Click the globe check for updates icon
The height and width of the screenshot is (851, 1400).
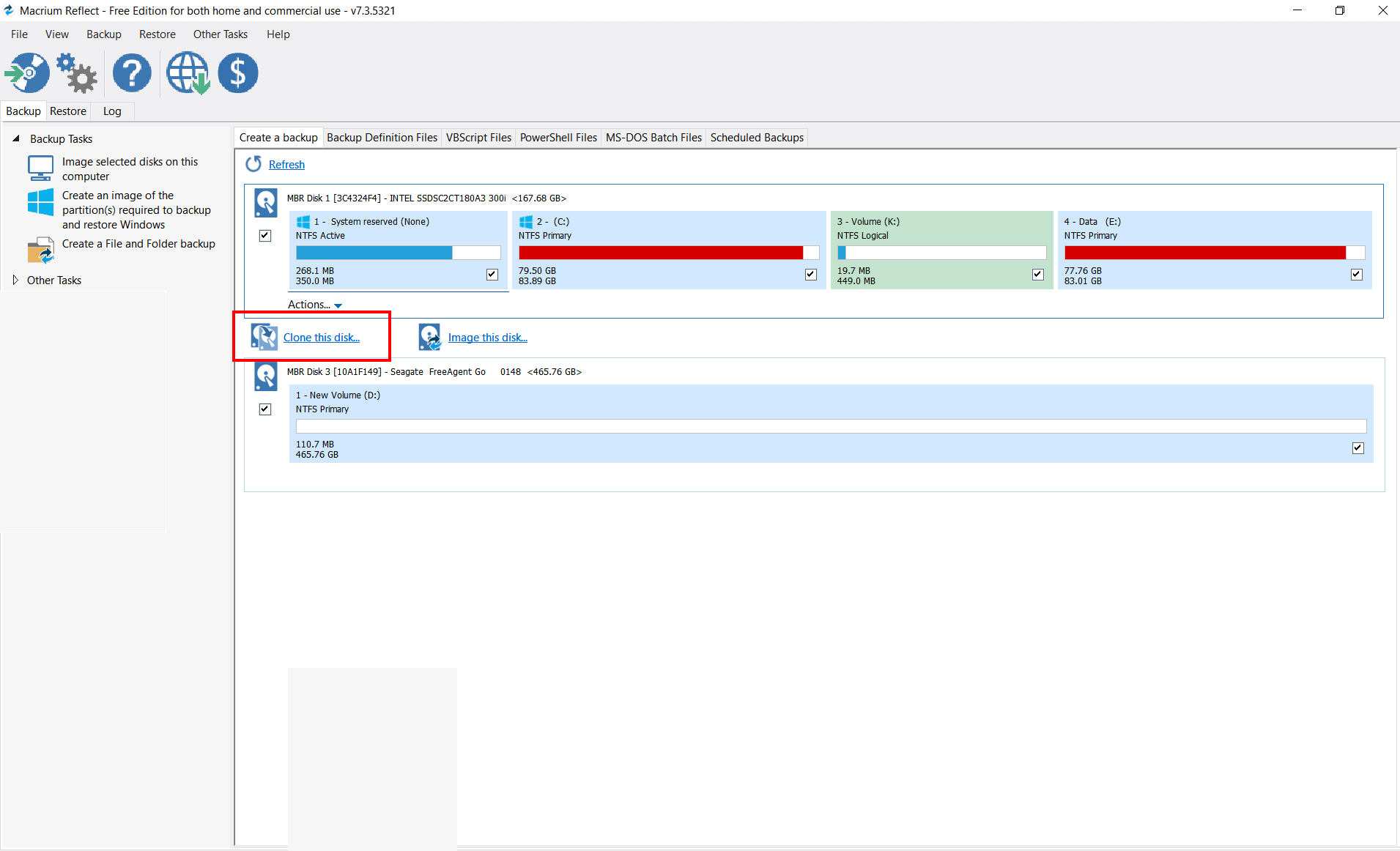(188, 73)
